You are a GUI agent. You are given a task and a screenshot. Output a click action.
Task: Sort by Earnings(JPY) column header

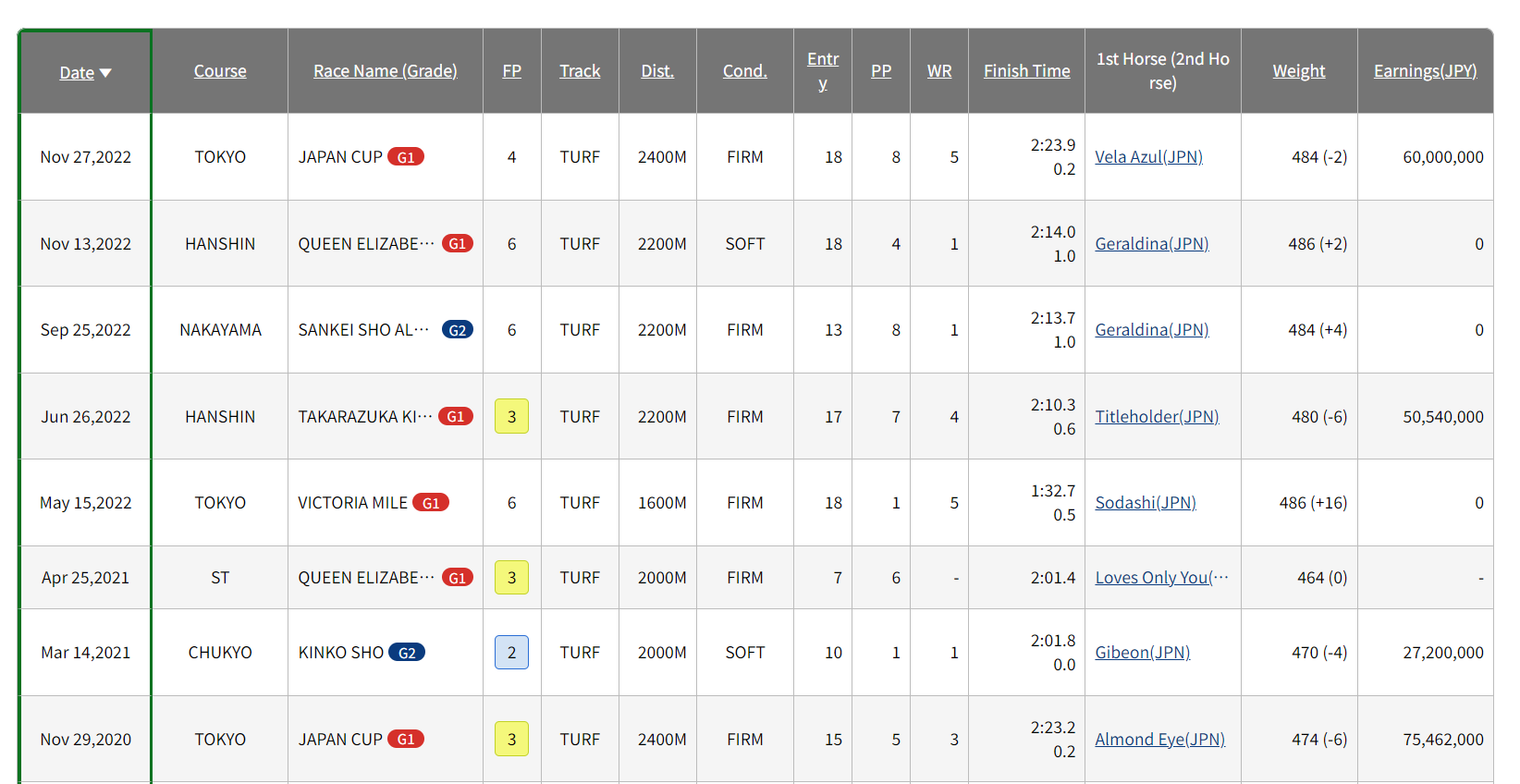coord(1426,71)
